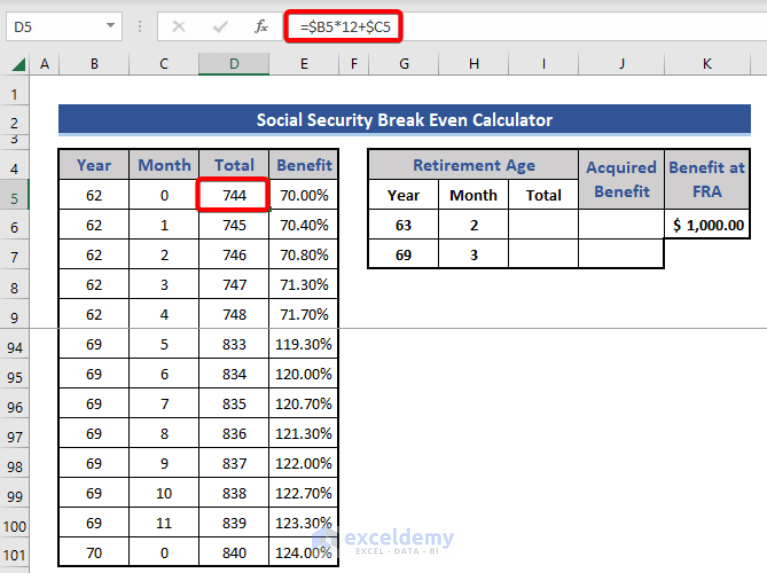Viewport: 767px width, 573px height.
Task: Select cell with 71.70% benefit
Action: coord(304,315)
